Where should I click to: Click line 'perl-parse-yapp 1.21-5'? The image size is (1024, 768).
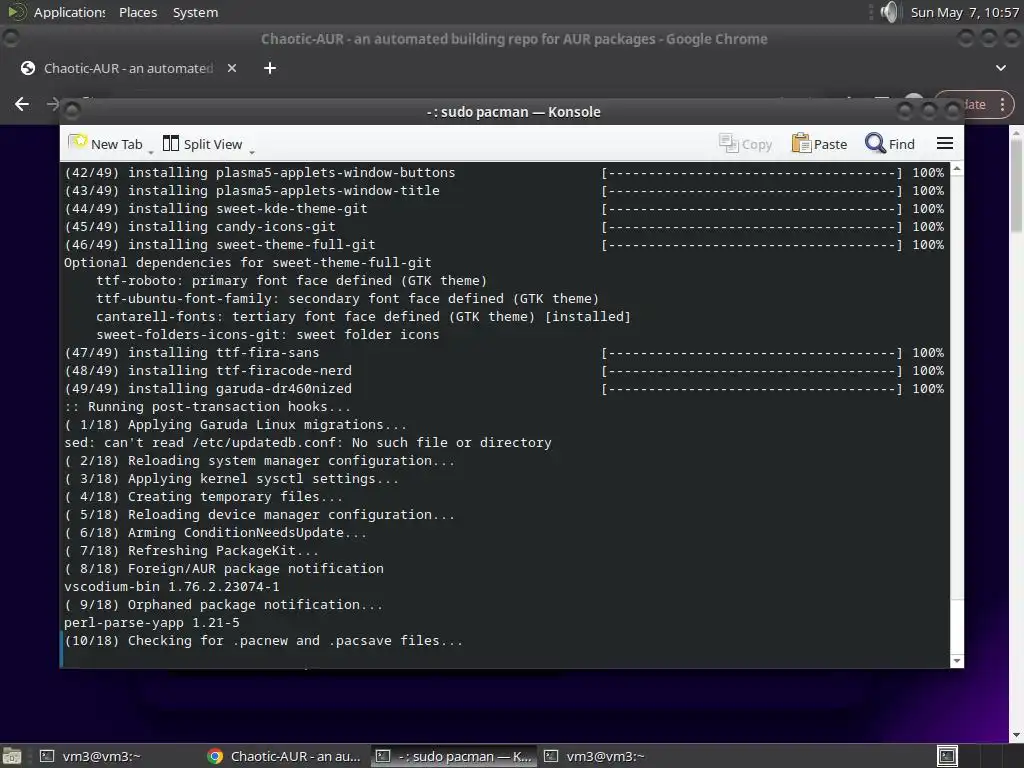coord(152,622)
